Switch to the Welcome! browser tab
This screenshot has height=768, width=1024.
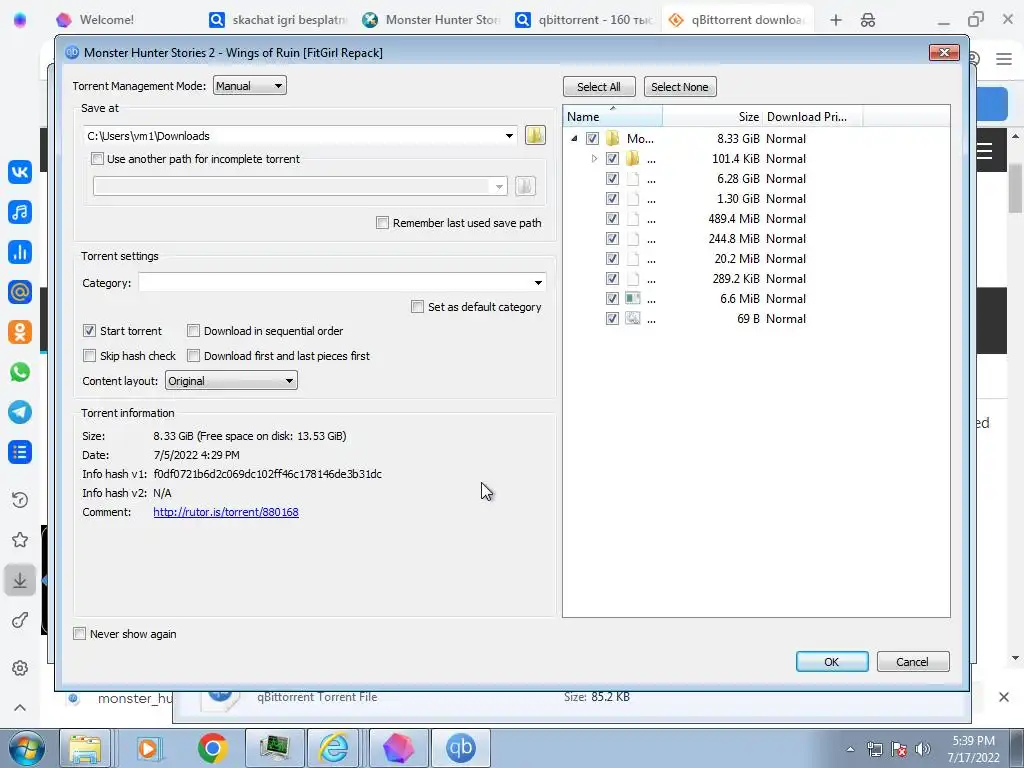click(106, 20)
